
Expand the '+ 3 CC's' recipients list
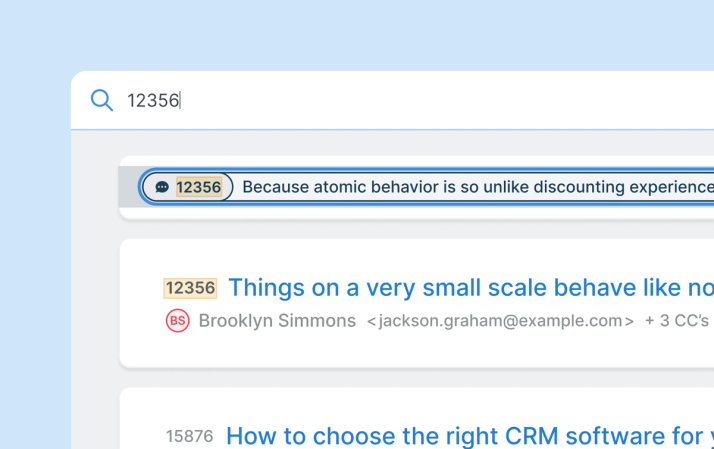pyautogui.click(x=677, y=321)
